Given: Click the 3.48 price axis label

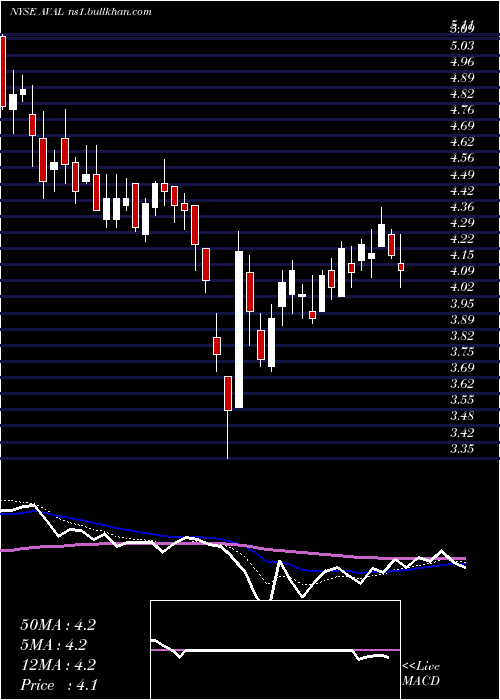Looking at the screenshot, I should coord(462,416).
